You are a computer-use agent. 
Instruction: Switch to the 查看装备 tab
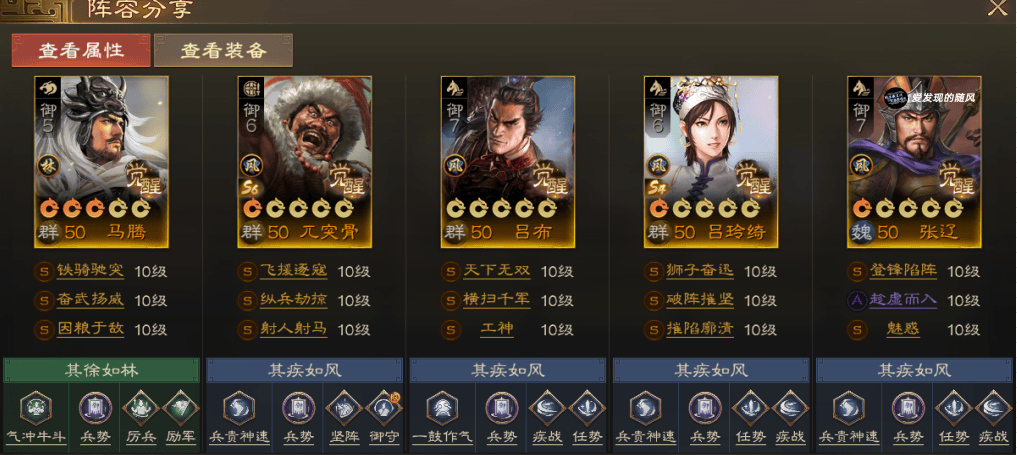pos(223,51)
